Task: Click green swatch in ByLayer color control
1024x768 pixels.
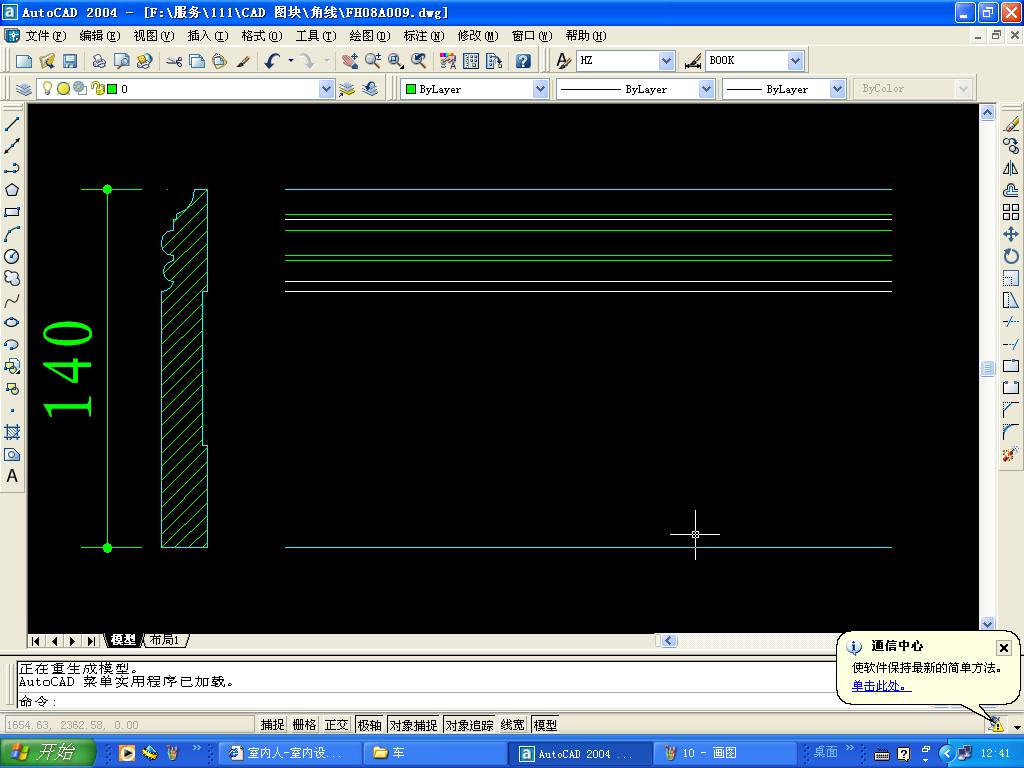Action: [x=411, y=89]
